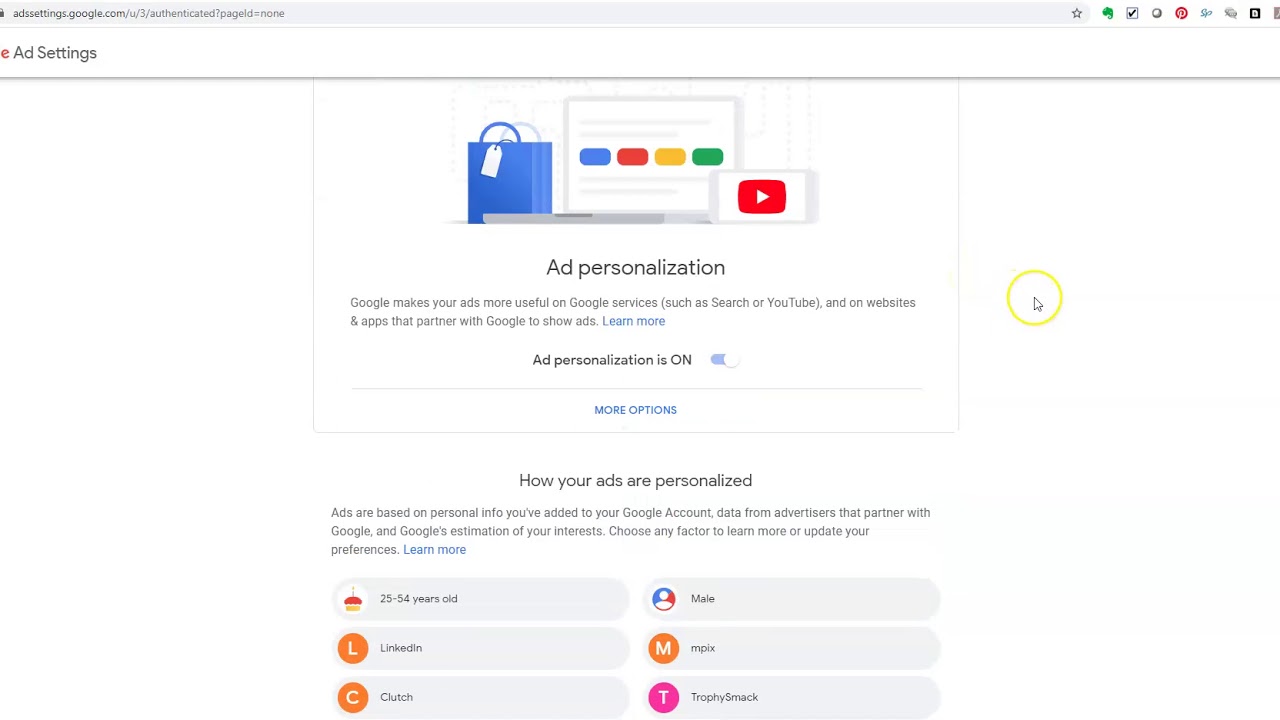Click the How your ads are personalized heading

point(635,481)
